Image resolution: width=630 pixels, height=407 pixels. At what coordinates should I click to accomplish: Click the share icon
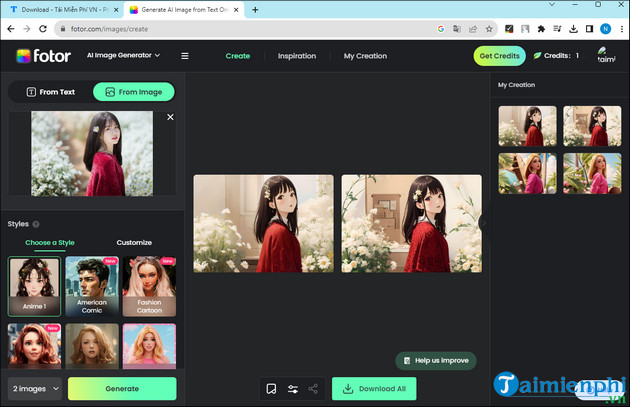(313, 389)
